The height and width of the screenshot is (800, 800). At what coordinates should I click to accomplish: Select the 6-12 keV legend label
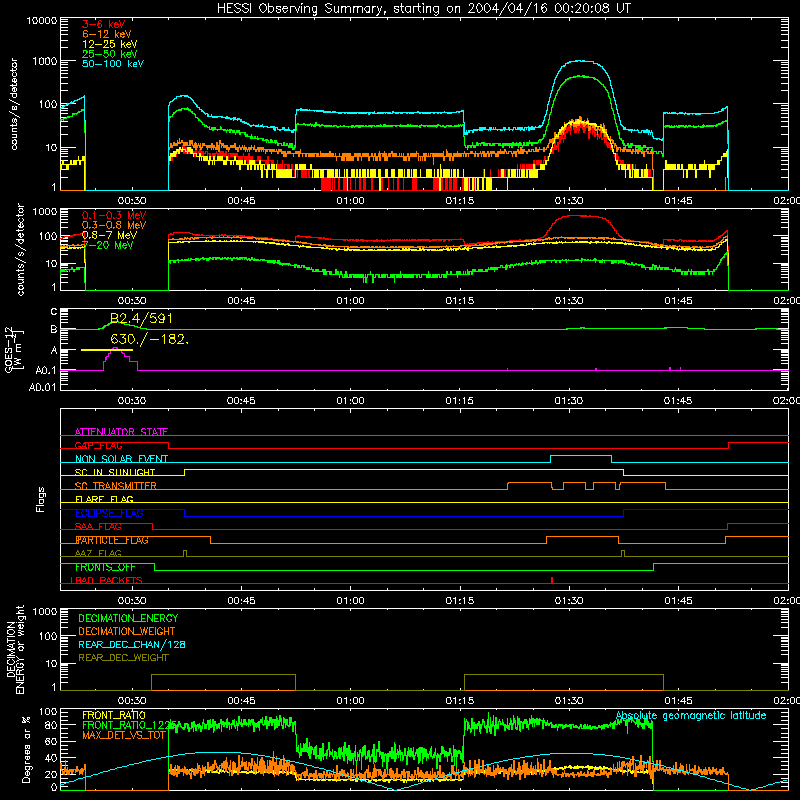click(106, 34)
